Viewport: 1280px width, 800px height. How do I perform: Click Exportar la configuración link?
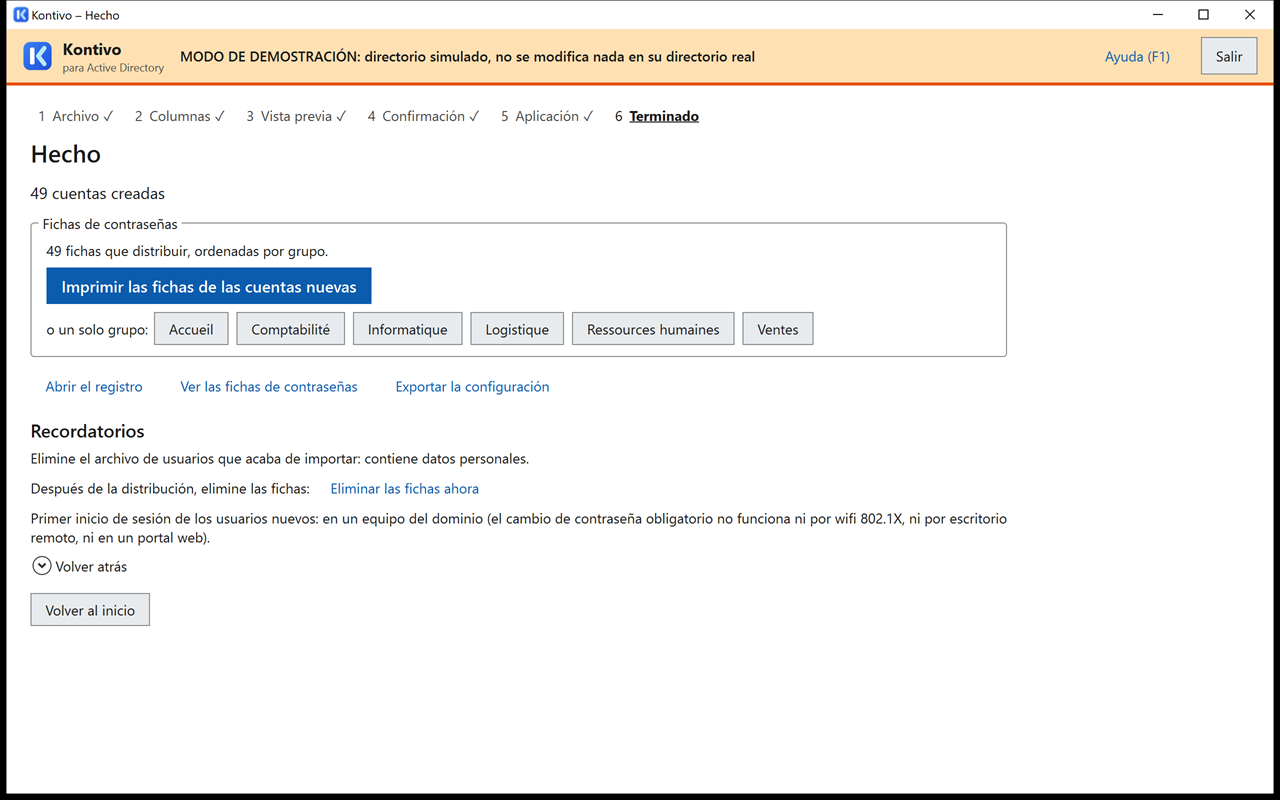point(472,387)
